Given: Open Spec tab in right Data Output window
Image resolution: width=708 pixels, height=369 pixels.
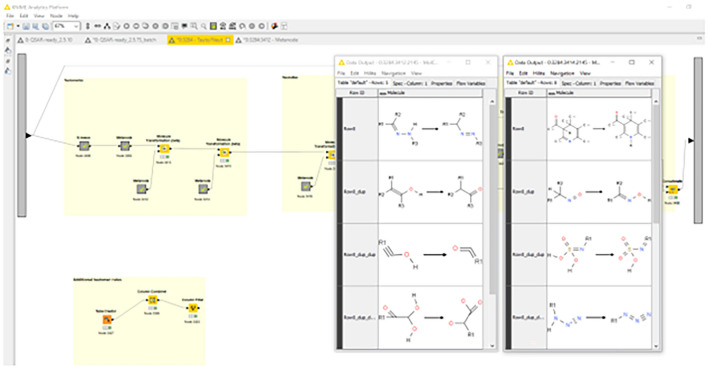Looking at the screenshot, I should [578, 84].
